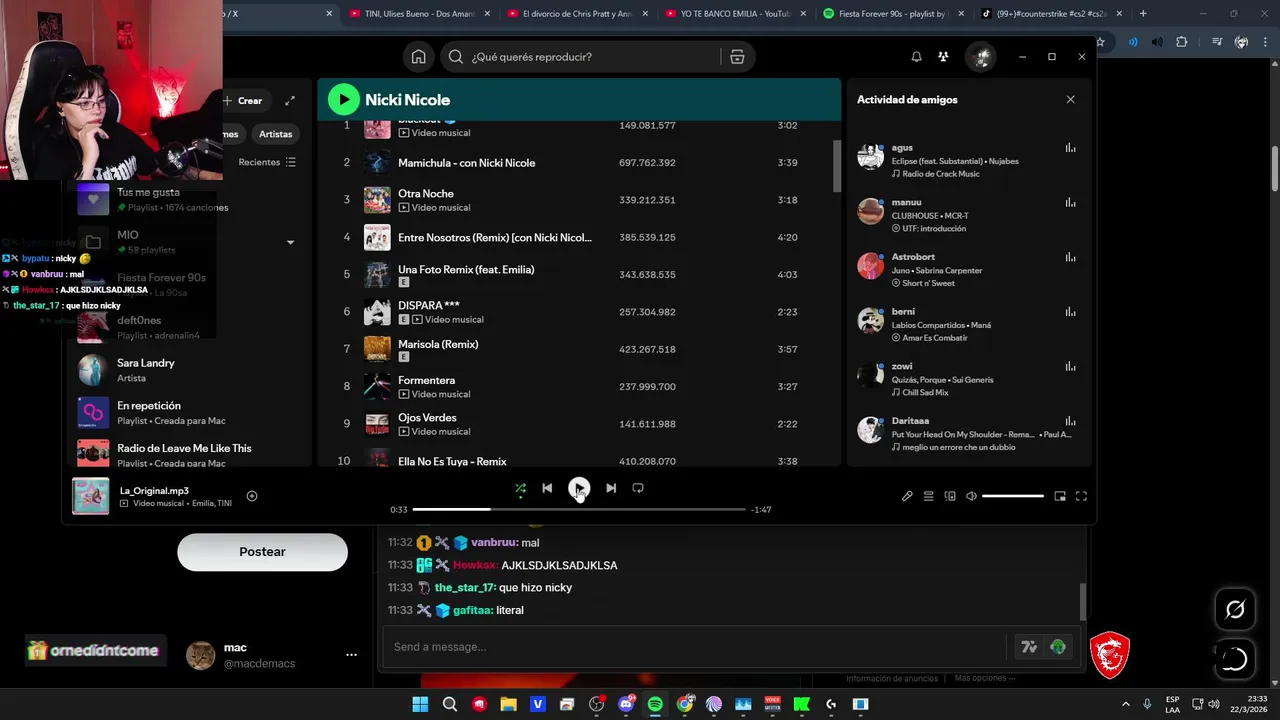This screenshot has width=1280, height=720.
Task: Open browser media control icon
Action: 1216,42
